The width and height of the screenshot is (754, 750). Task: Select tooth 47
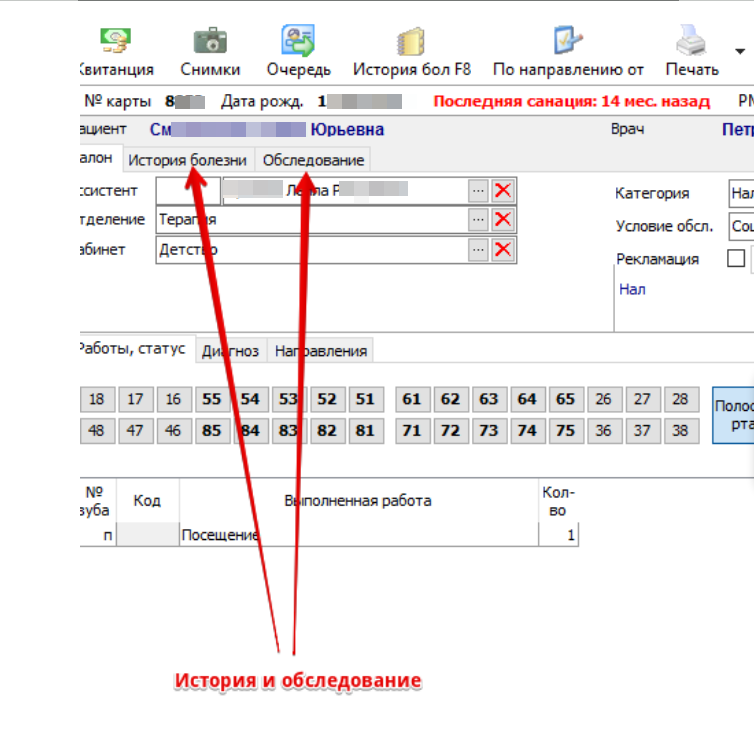136,430
